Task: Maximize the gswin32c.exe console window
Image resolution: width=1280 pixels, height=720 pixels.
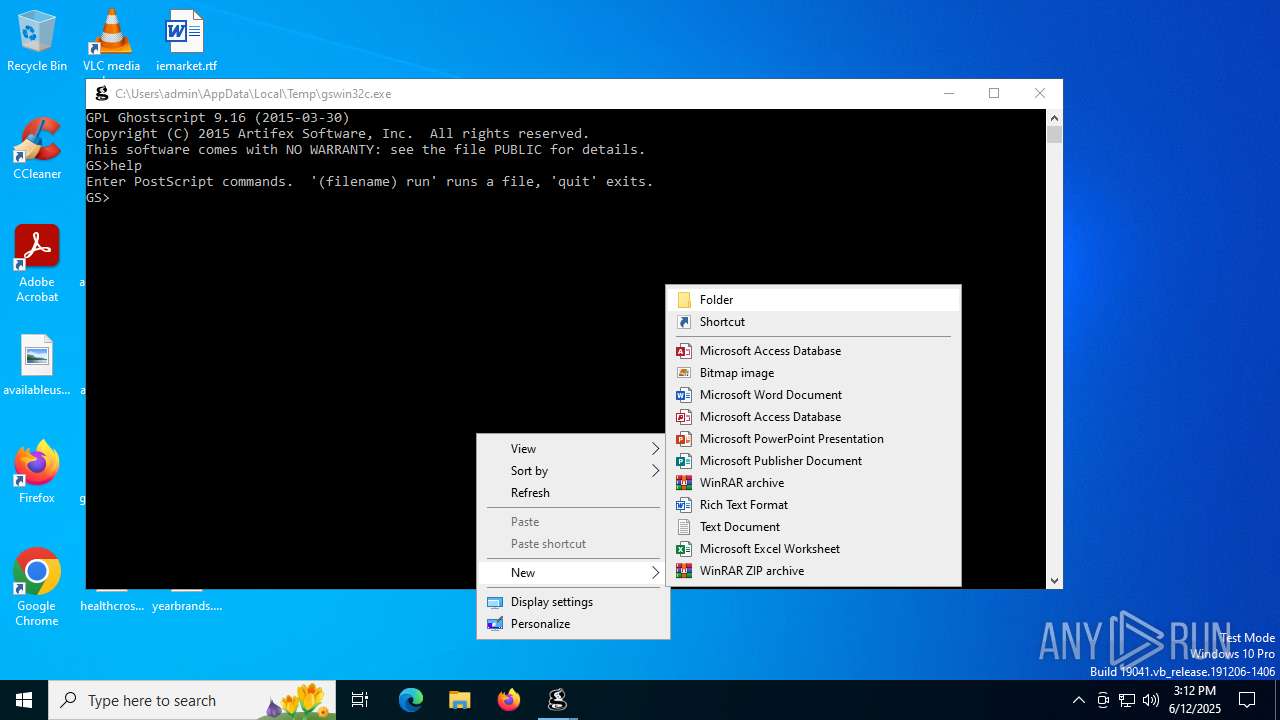Action: 994,94
